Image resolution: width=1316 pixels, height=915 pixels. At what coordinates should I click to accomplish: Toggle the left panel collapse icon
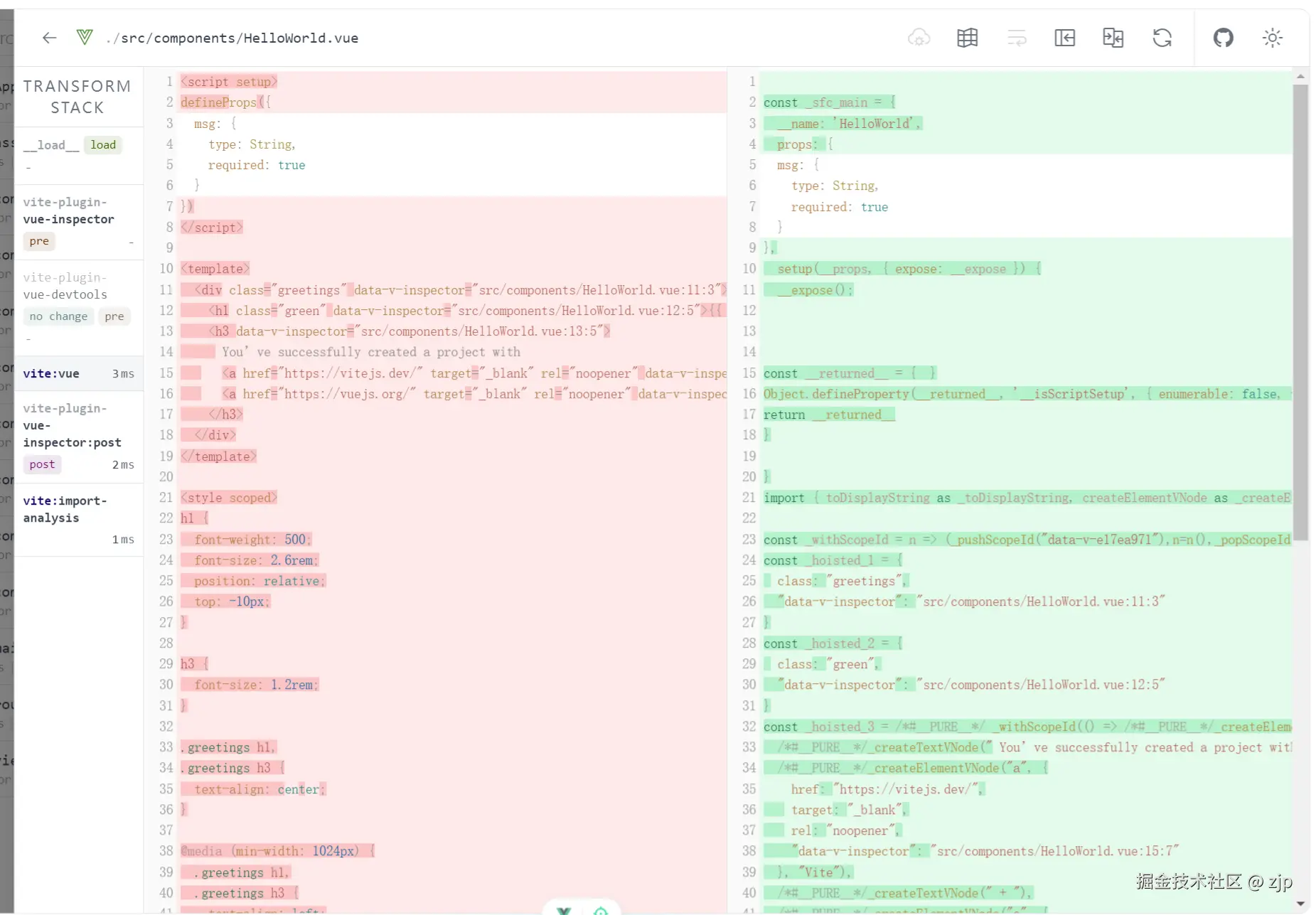[x=1064, y=38]
